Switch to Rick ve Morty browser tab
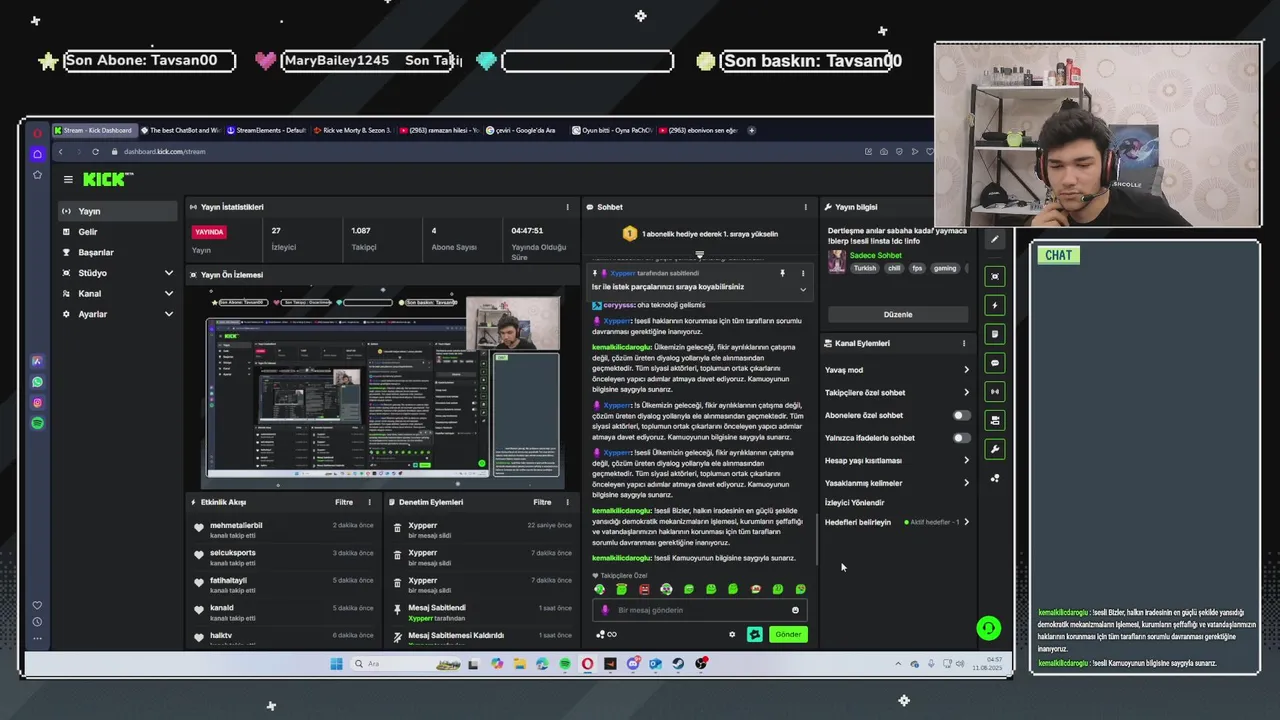This screenshot has height=720, width=1280. 353,130
